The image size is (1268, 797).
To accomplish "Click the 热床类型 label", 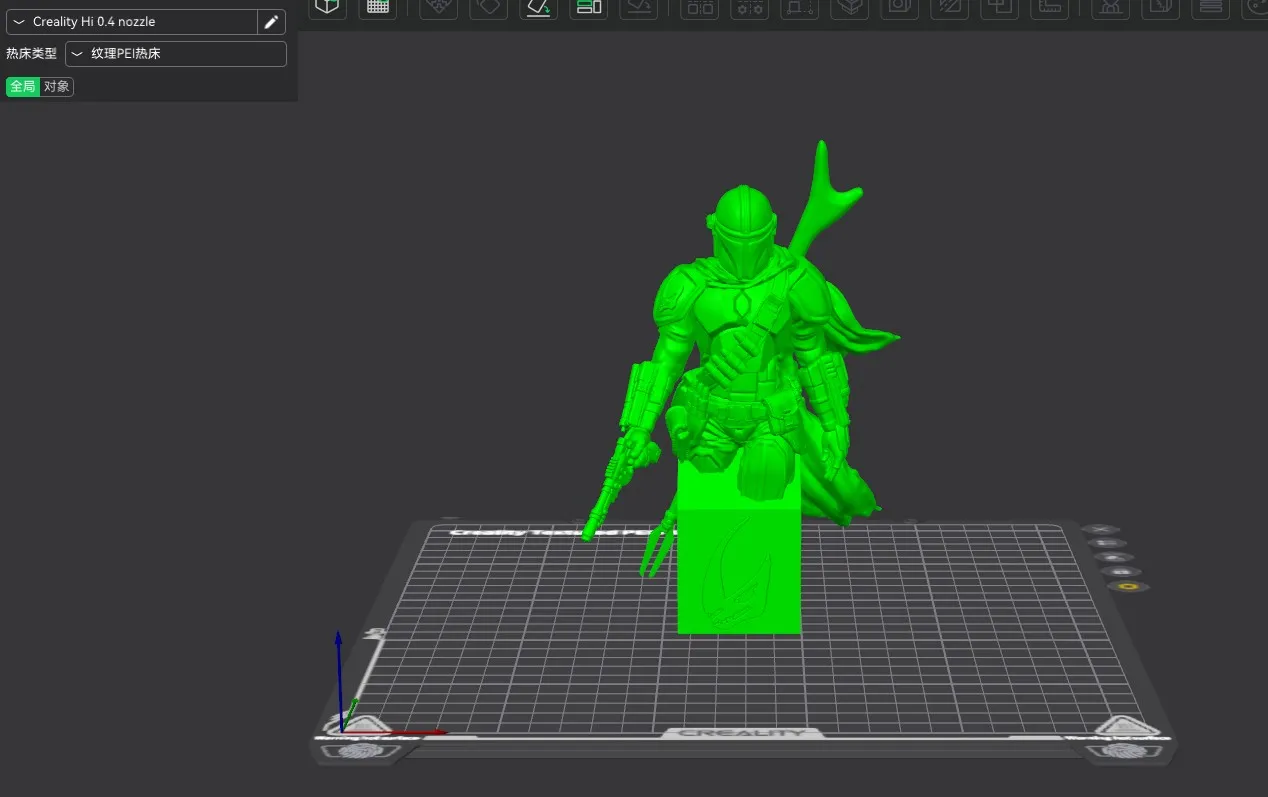I will coord(32,54).
